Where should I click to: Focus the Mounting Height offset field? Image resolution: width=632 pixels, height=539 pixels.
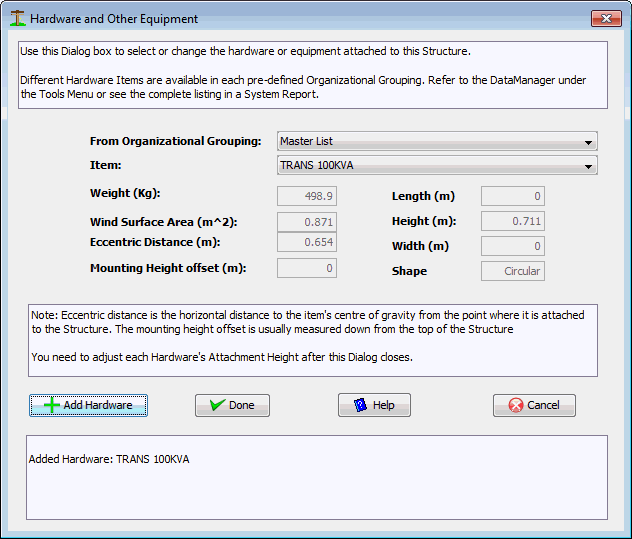(x=307, y=268)
